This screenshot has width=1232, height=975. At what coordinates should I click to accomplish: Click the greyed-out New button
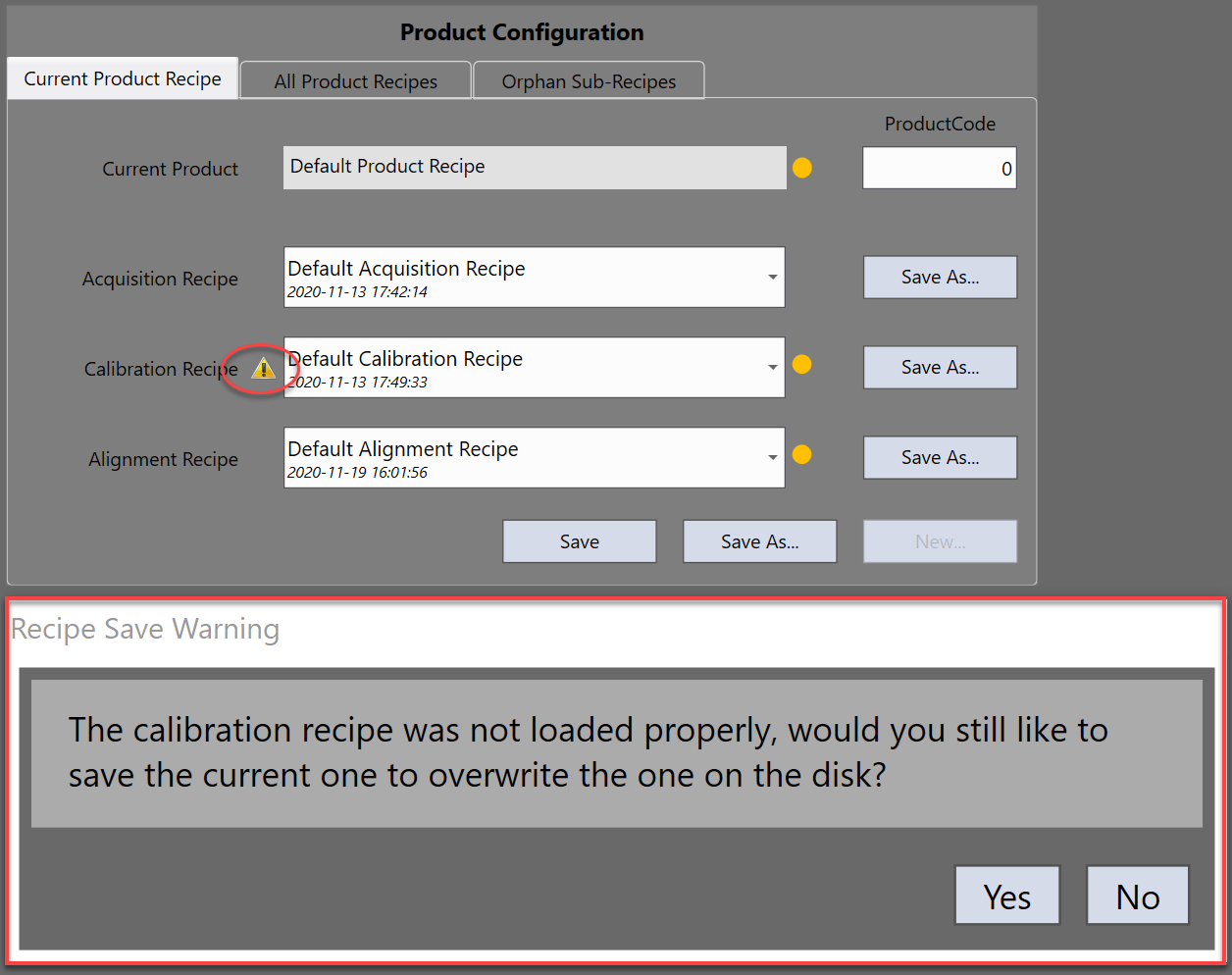(x=940, y=541)
